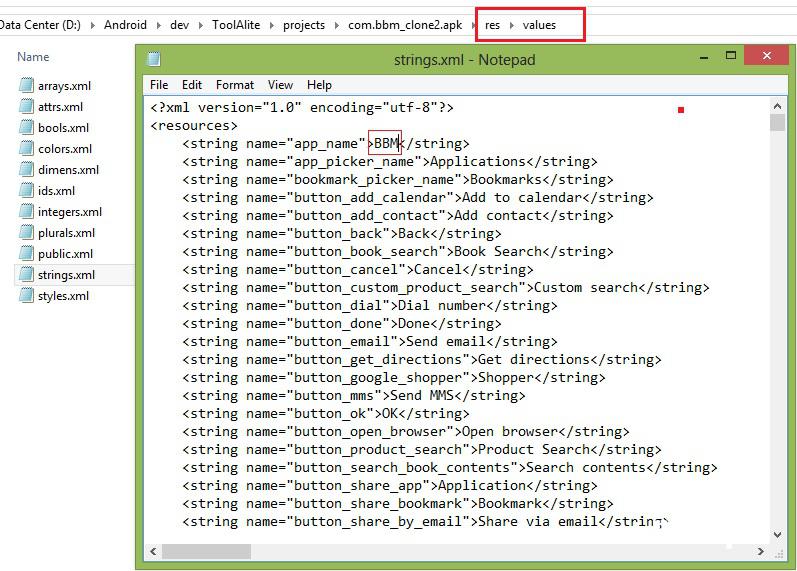Select ids.xml file name
797x571 pixels.
pyautogui.click(x=56, y=191)
